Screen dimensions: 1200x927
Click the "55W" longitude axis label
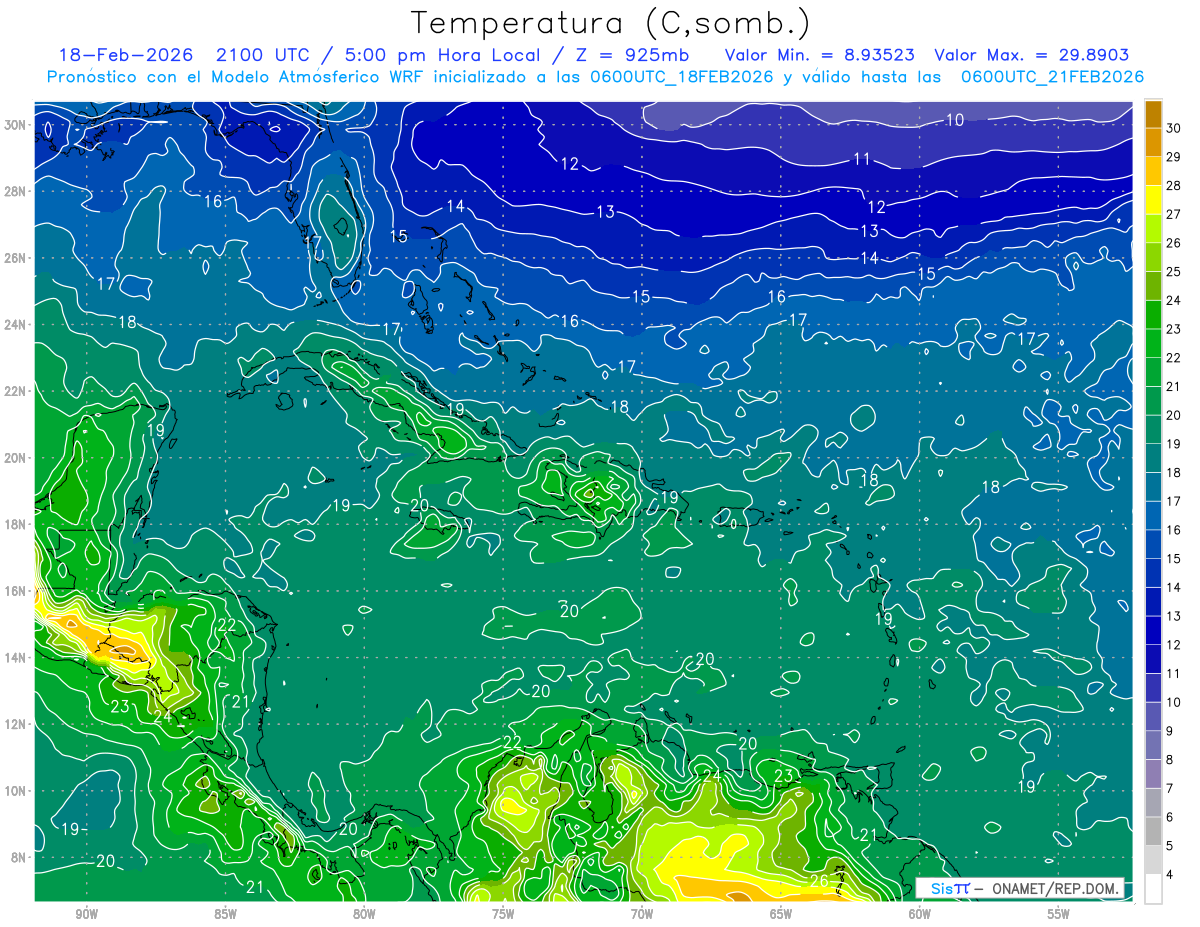coord(1059,914)
